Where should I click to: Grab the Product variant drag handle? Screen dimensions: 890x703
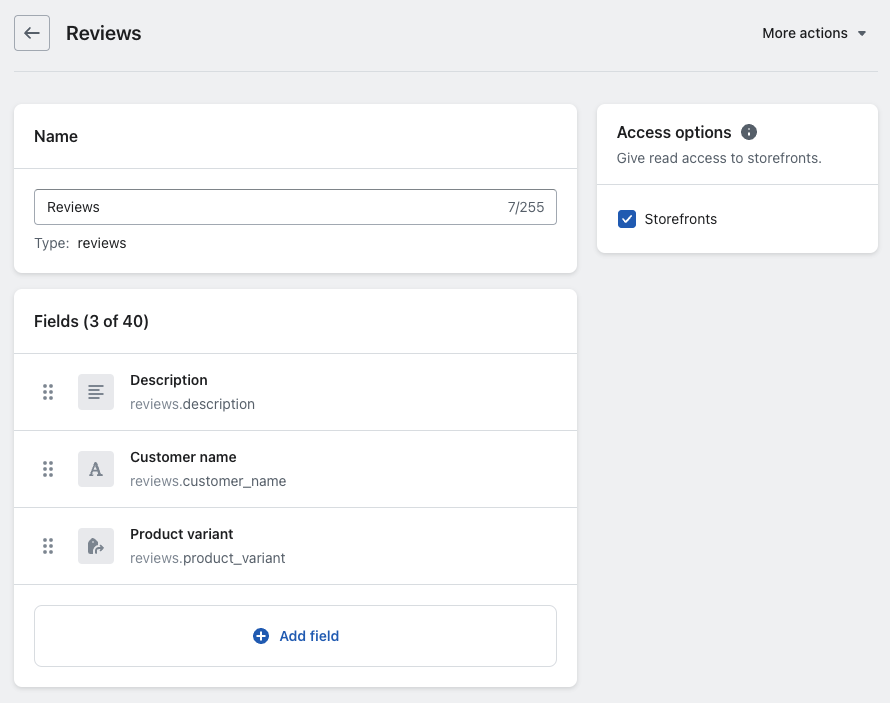pos(47,546)
